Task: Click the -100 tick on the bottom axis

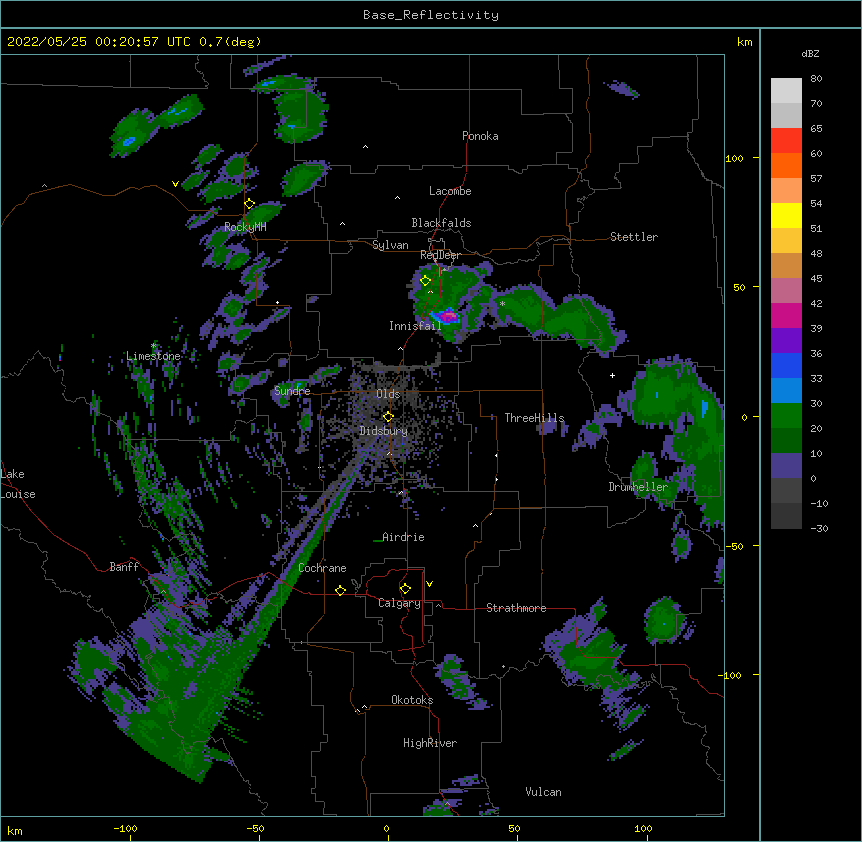Action: click(125, 828)
